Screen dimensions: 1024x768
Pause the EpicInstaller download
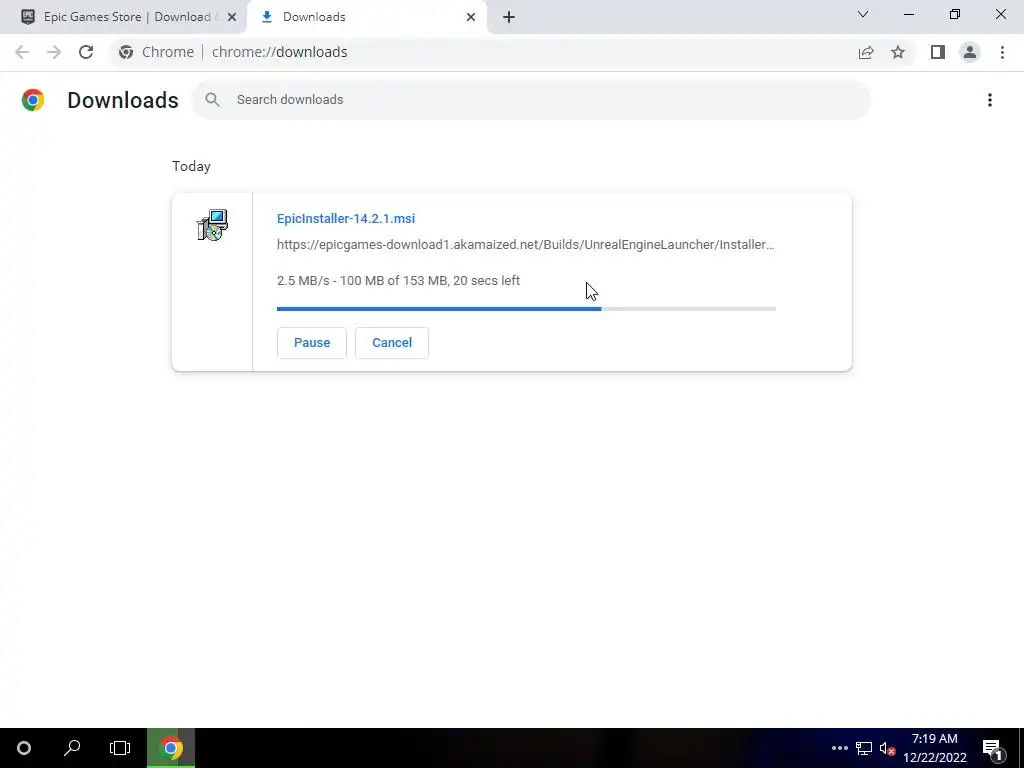click(x=312, y=343)
